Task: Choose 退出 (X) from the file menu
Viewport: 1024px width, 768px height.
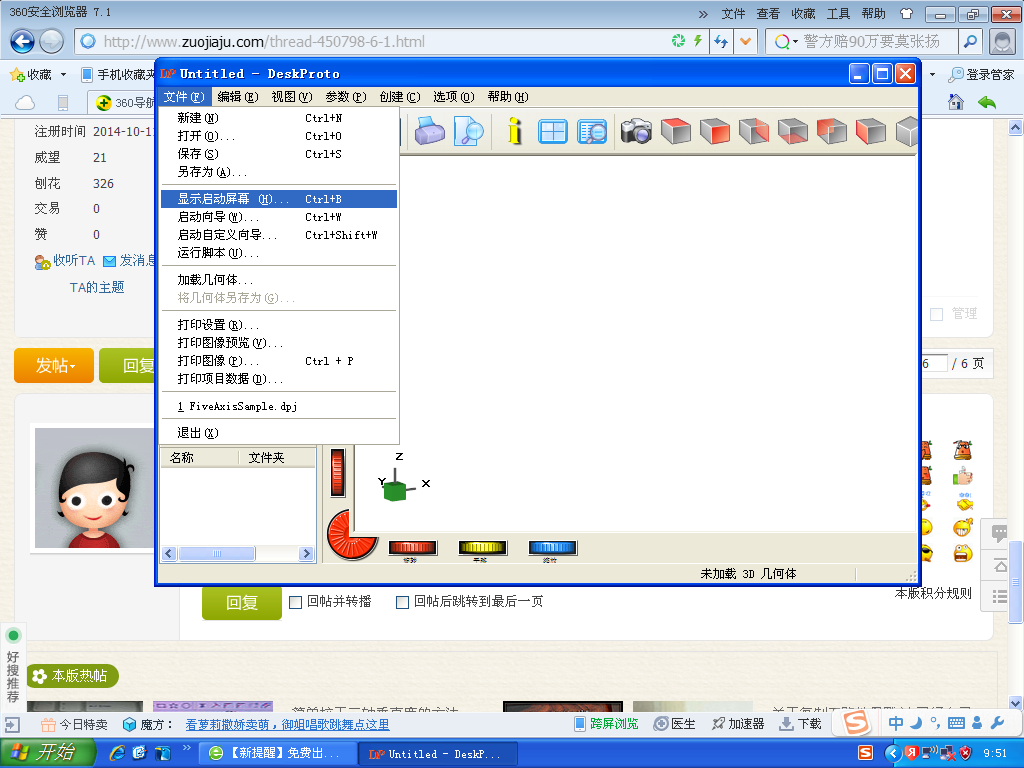Action: [x=278, y=433]
